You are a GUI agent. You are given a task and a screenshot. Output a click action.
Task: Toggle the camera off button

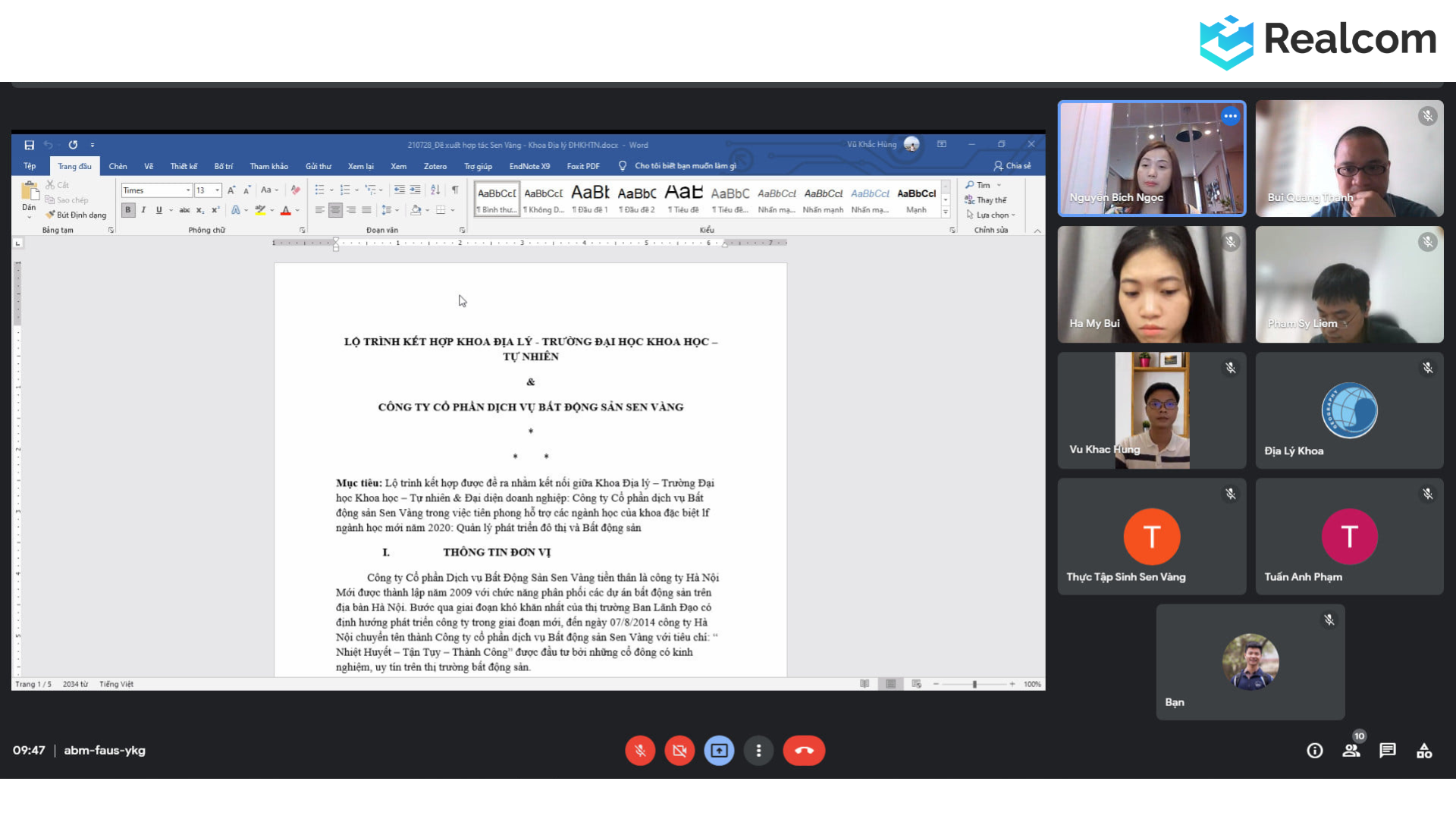[679, 751]
